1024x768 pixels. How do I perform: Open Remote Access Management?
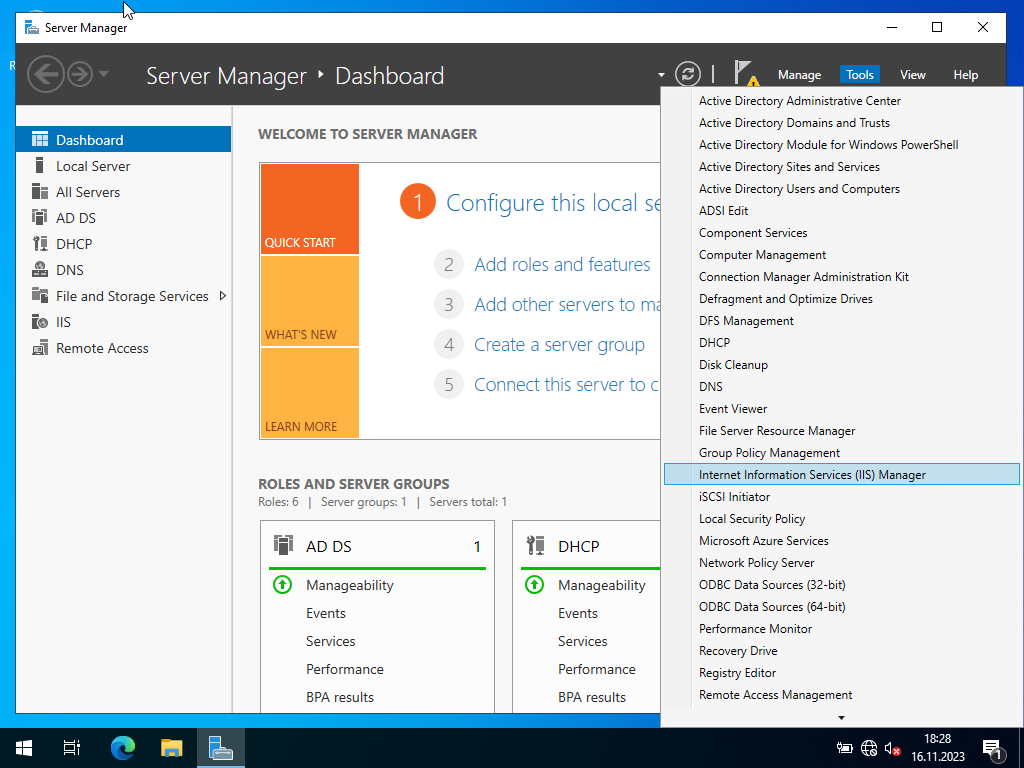(841, 695)
